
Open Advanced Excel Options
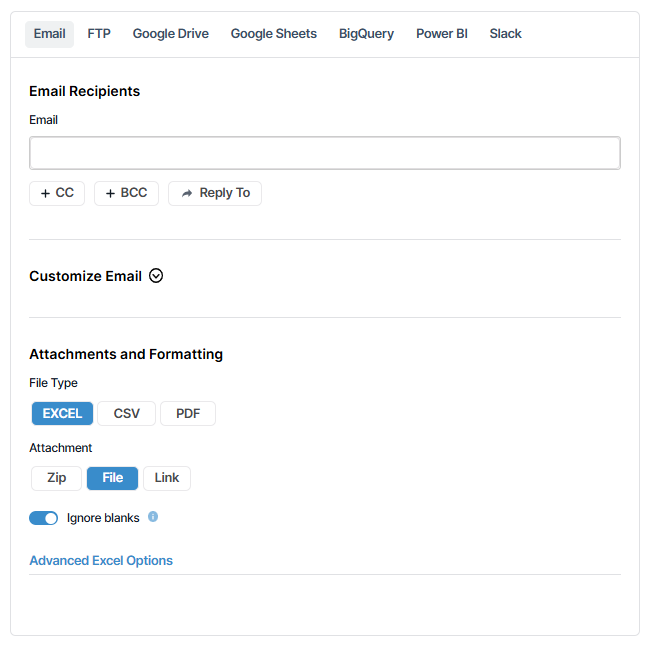(101, 561)
